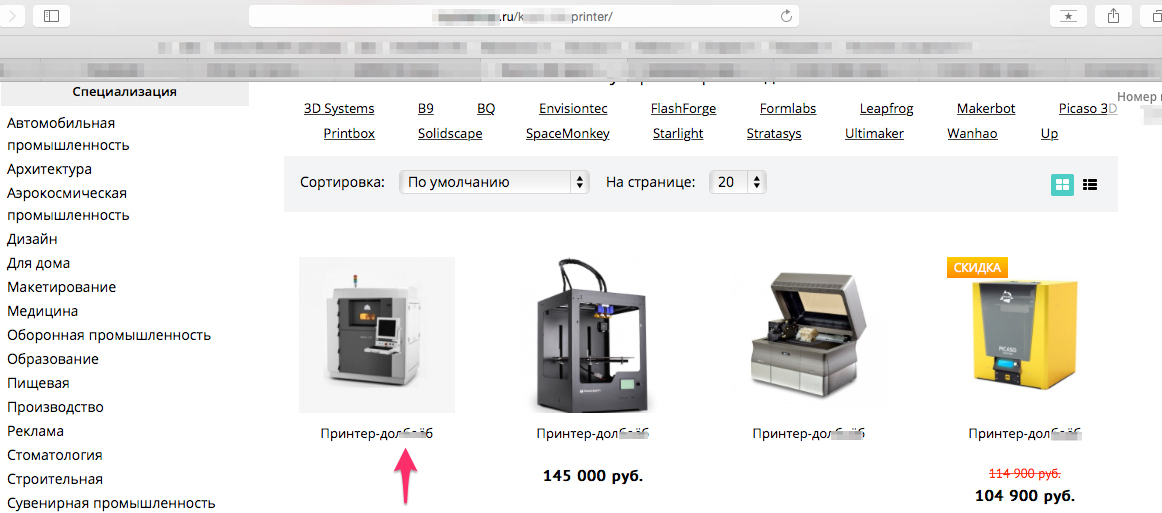Switch to list view icon
This screenshot has width=1162, height=513.
coord(1089,185)
